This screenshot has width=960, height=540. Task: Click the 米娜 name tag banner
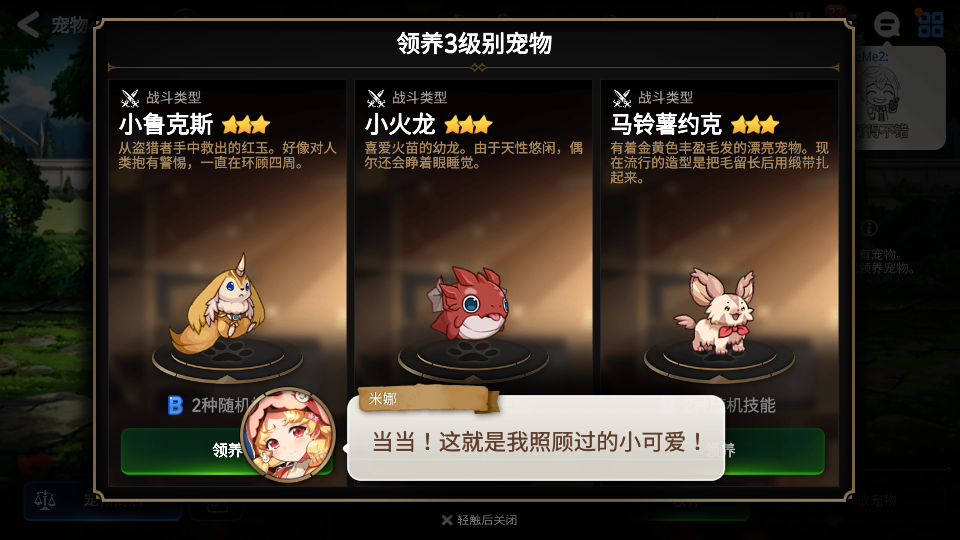coord(429,399)
